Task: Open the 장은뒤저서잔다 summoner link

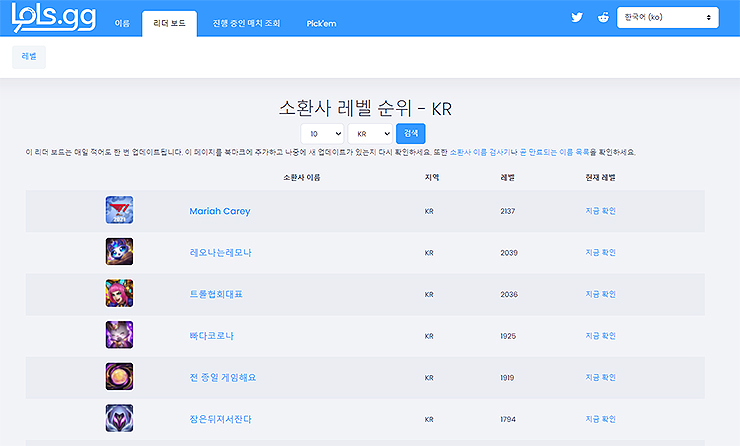Action: point(220,419)
